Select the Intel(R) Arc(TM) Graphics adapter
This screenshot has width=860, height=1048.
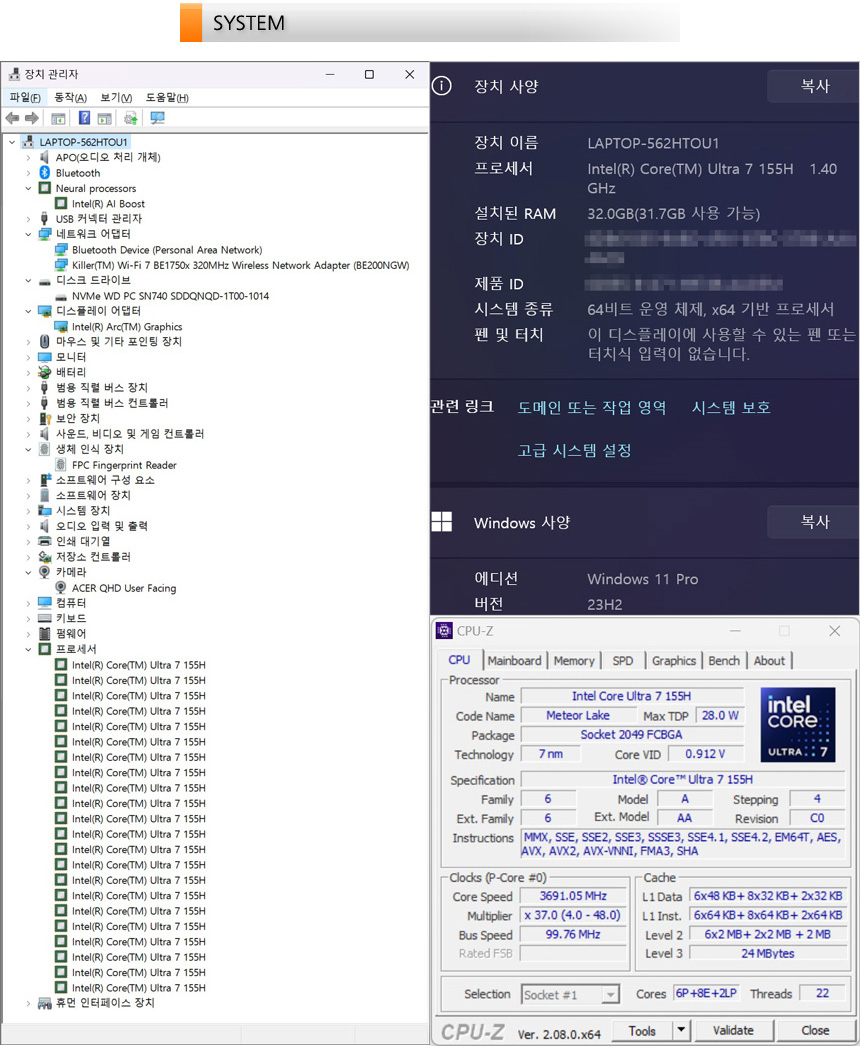127,327
